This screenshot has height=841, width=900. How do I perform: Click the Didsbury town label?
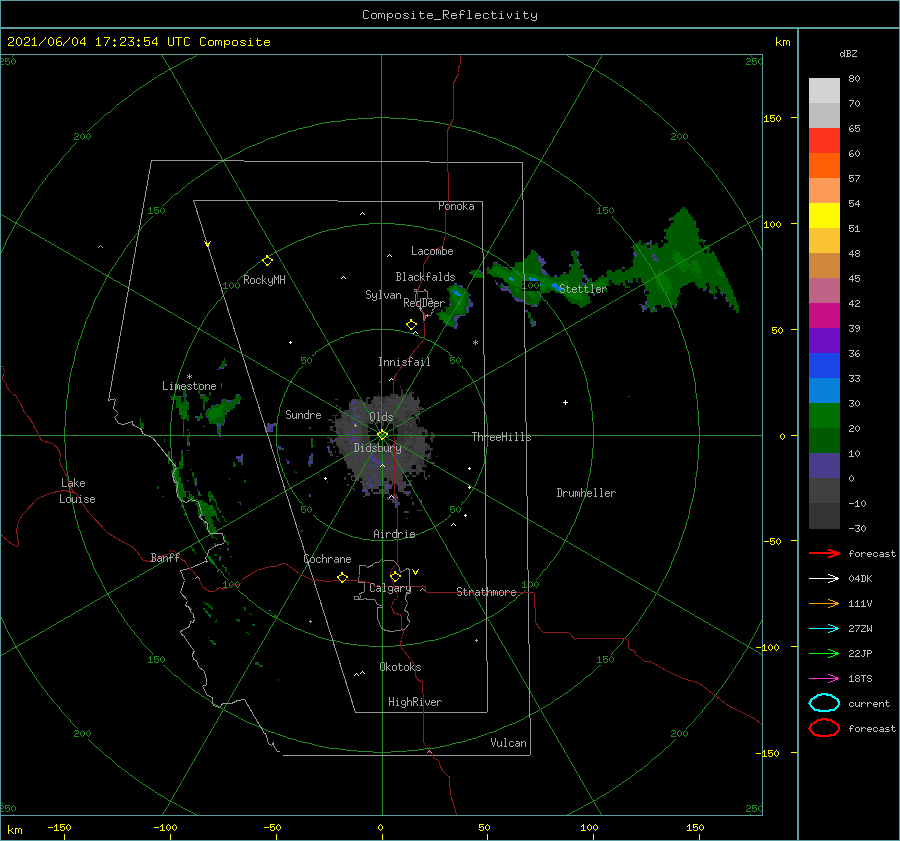pos(378,448)
